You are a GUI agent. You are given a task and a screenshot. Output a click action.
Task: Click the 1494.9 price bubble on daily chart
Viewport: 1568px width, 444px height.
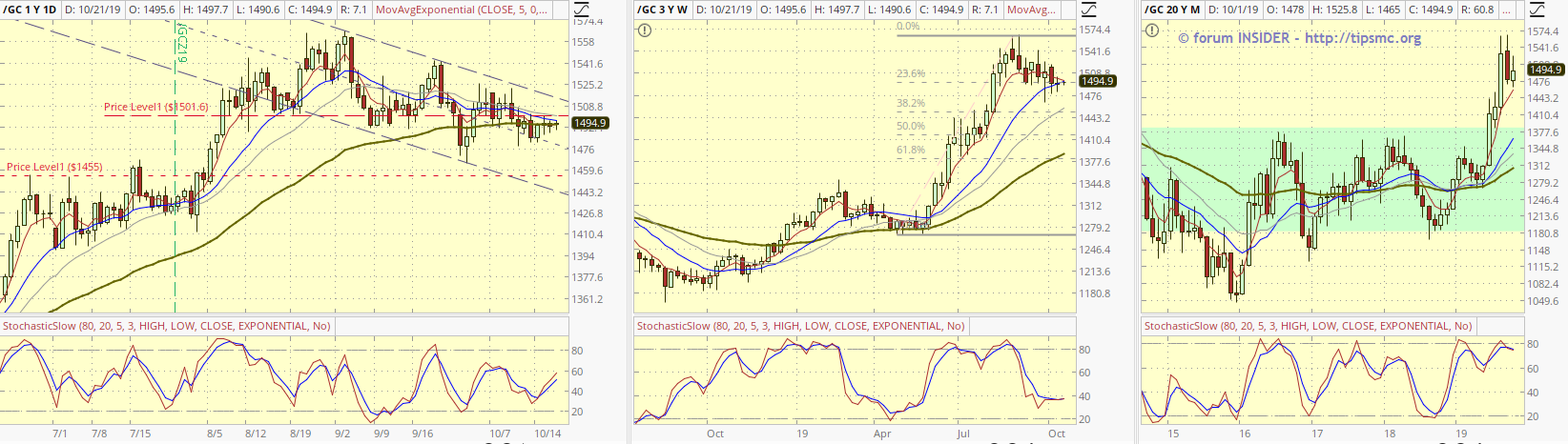click(589, 123)
